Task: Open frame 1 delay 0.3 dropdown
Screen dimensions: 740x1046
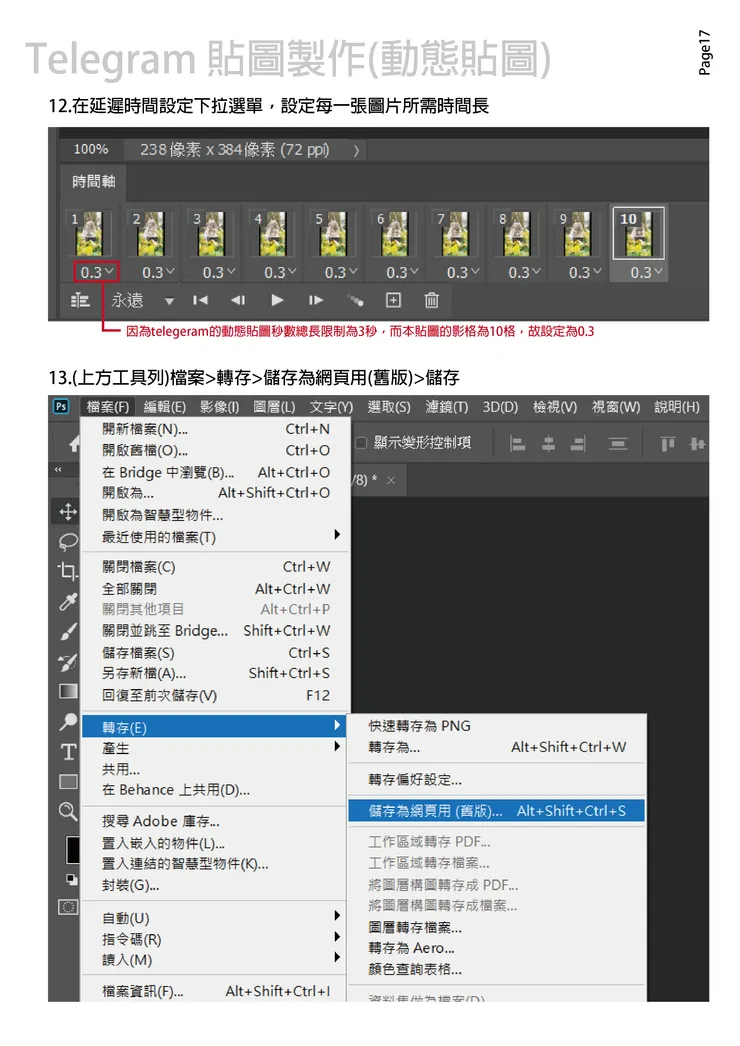Action: tap(97, 272)
